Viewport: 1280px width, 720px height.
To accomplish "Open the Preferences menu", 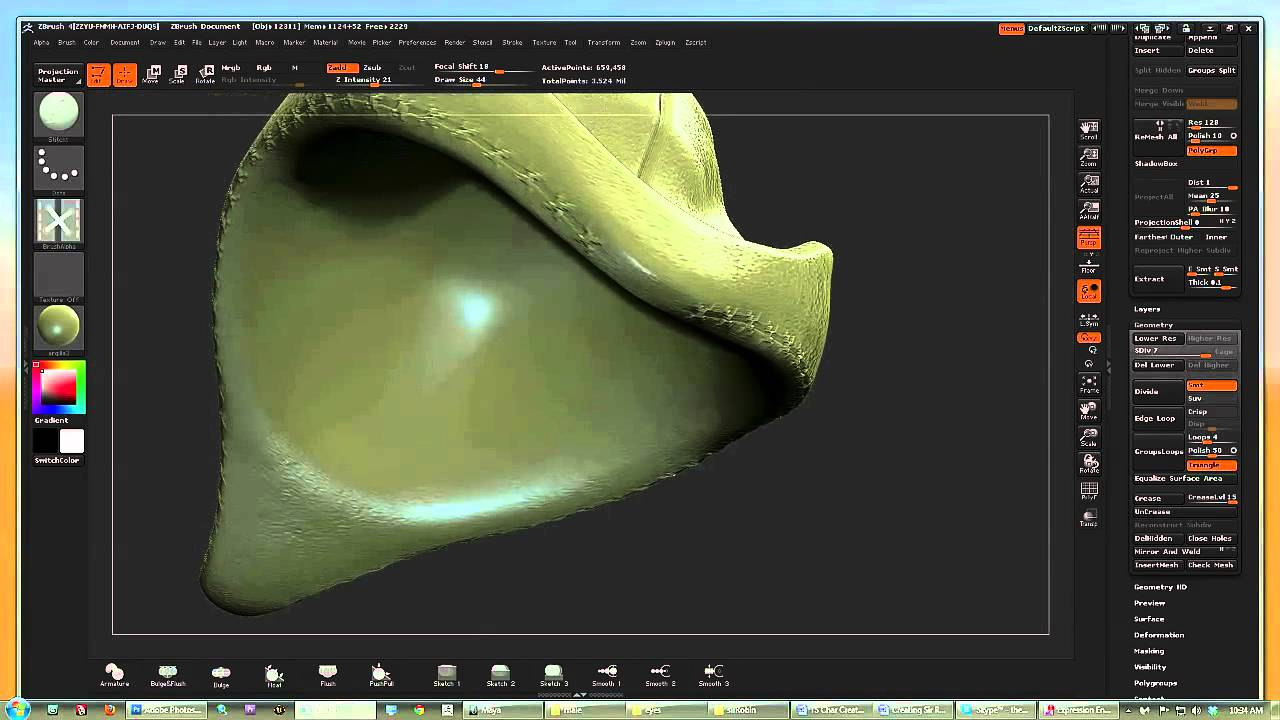I will 417,43.
